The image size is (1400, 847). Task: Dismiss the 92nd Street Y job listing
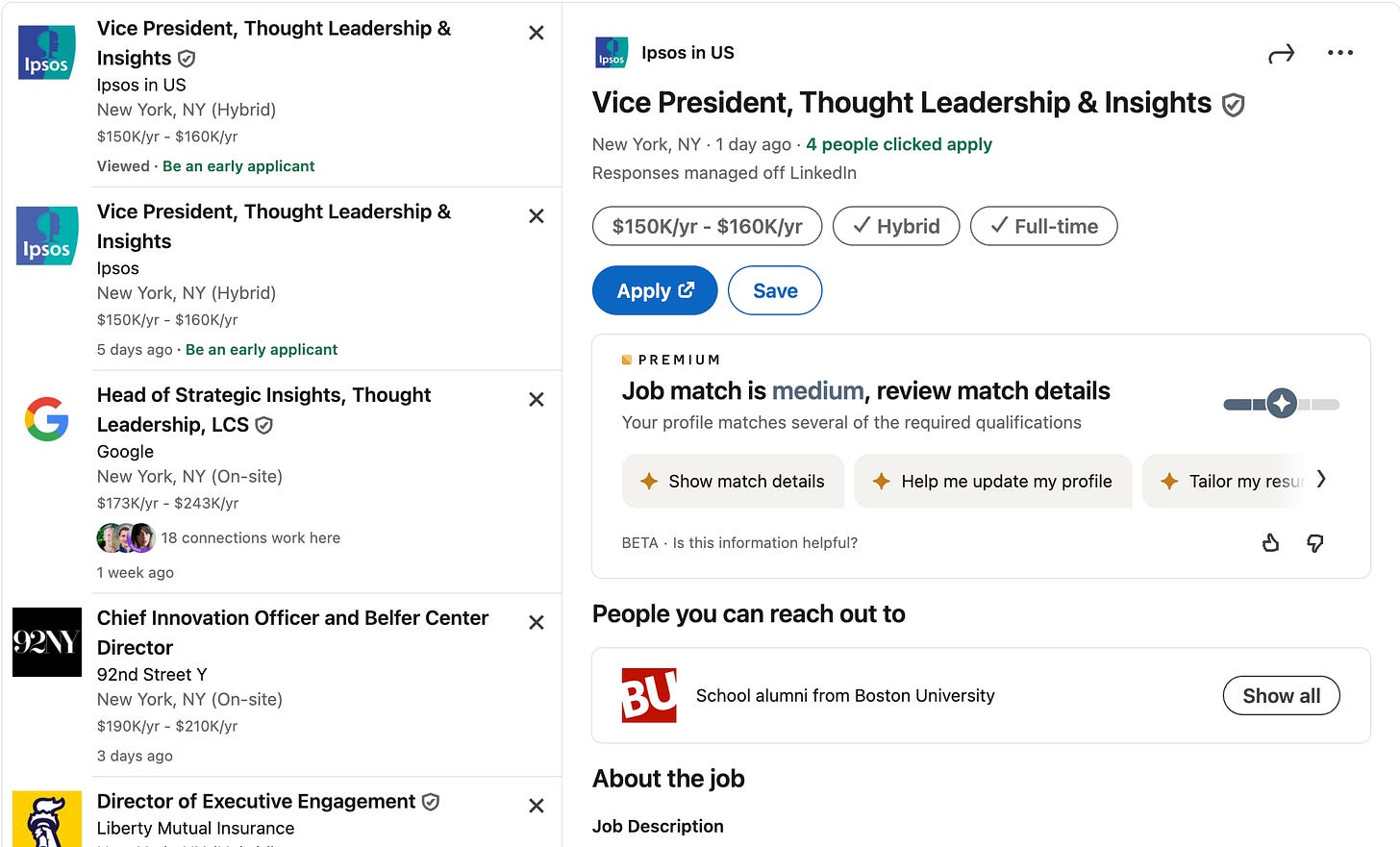click(537, 622)
